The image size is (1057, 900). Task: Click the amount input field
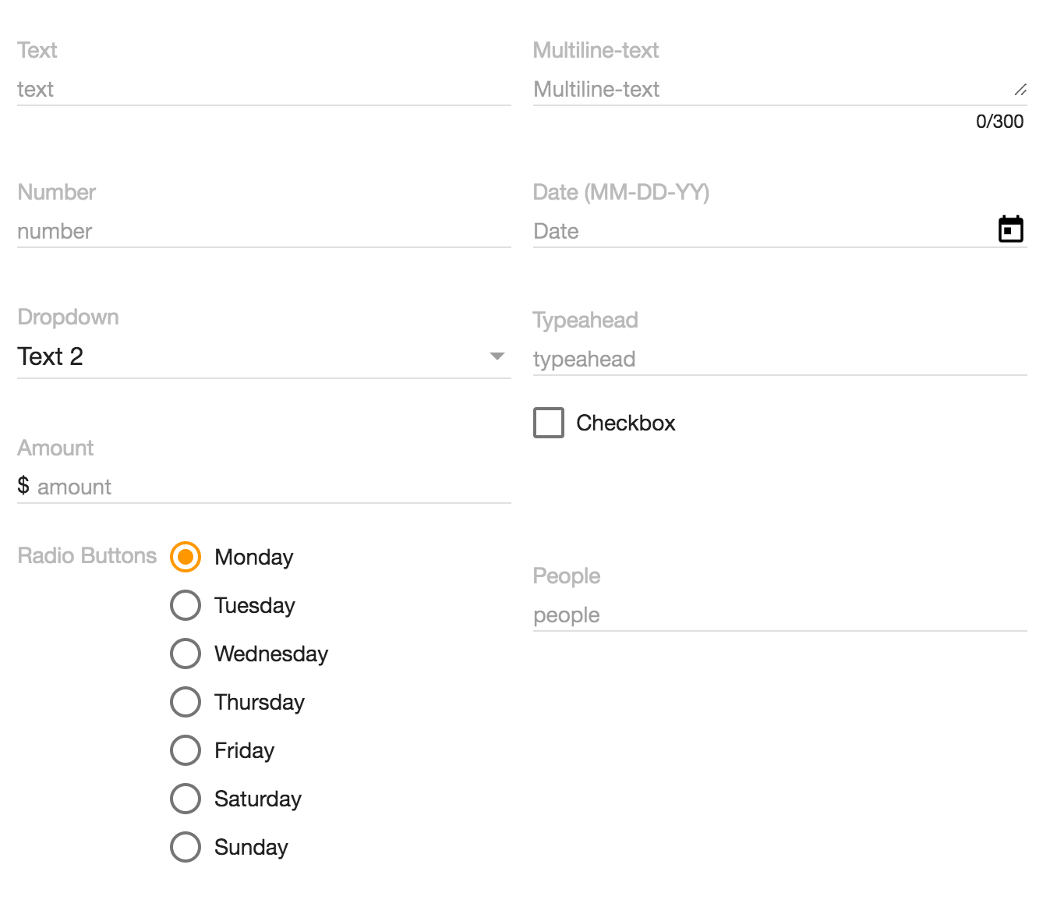[x=274, y=487]
